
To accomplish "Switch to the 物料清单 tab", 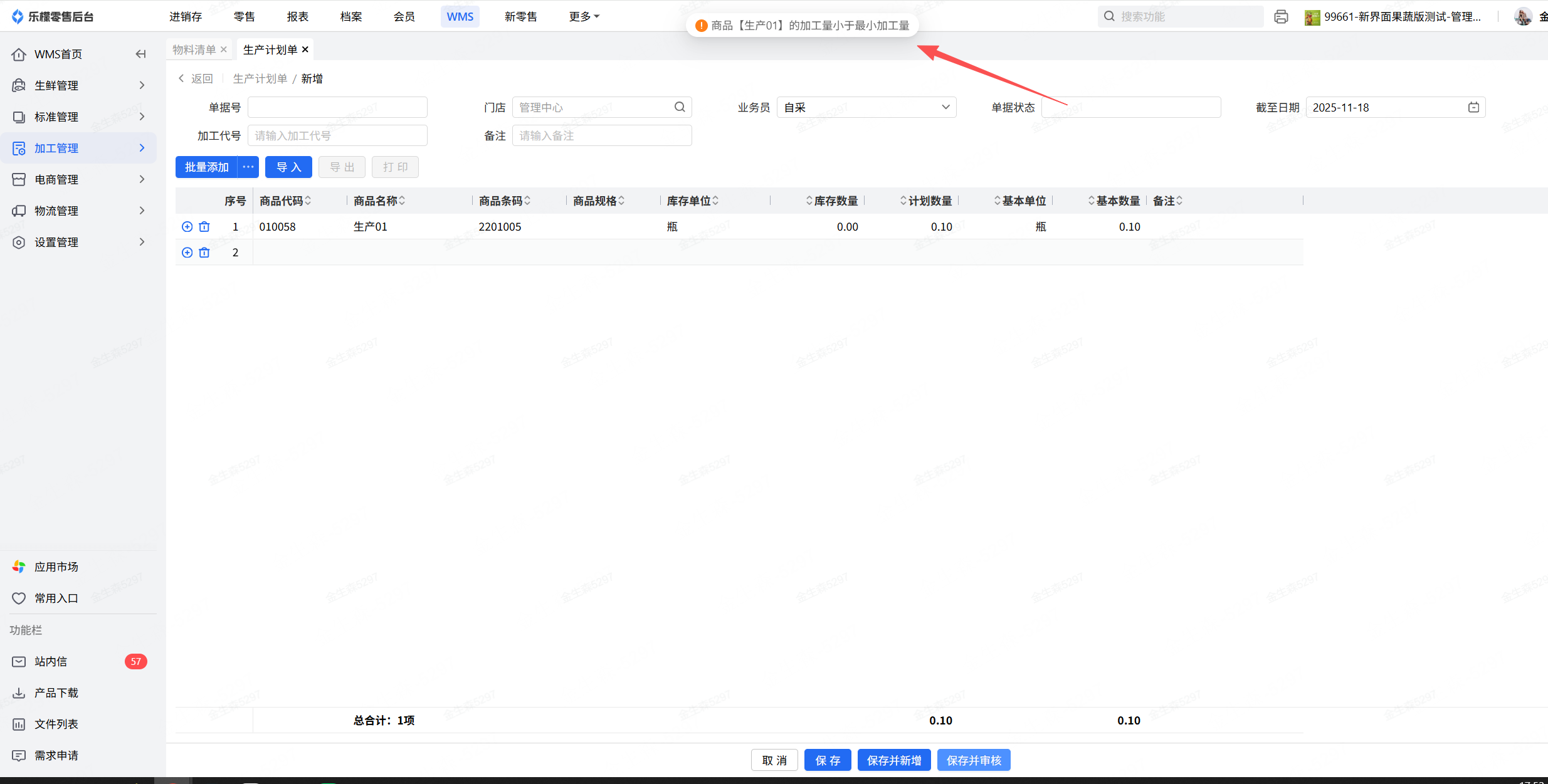I will (194, 50).
